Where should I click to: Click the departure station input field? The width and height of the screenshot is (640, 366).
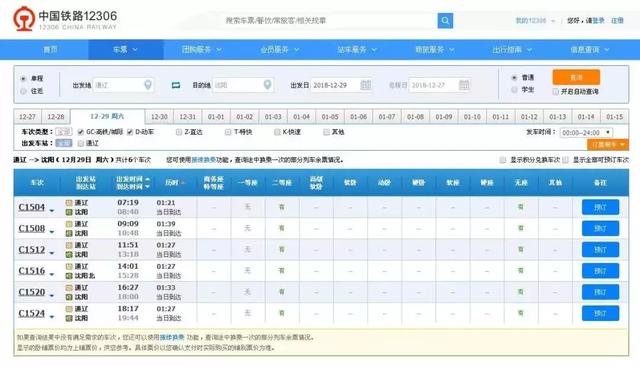point(123,85)
